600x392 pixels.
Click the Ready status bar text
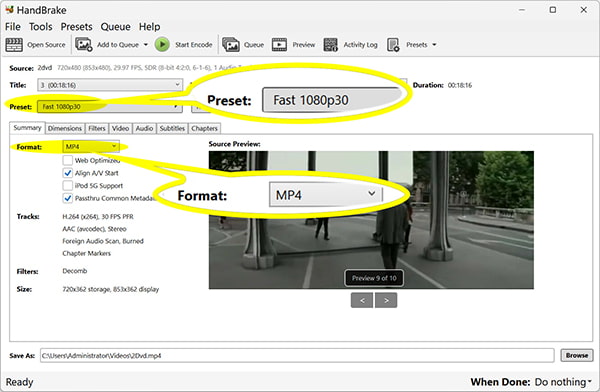[x=19, y=382]
